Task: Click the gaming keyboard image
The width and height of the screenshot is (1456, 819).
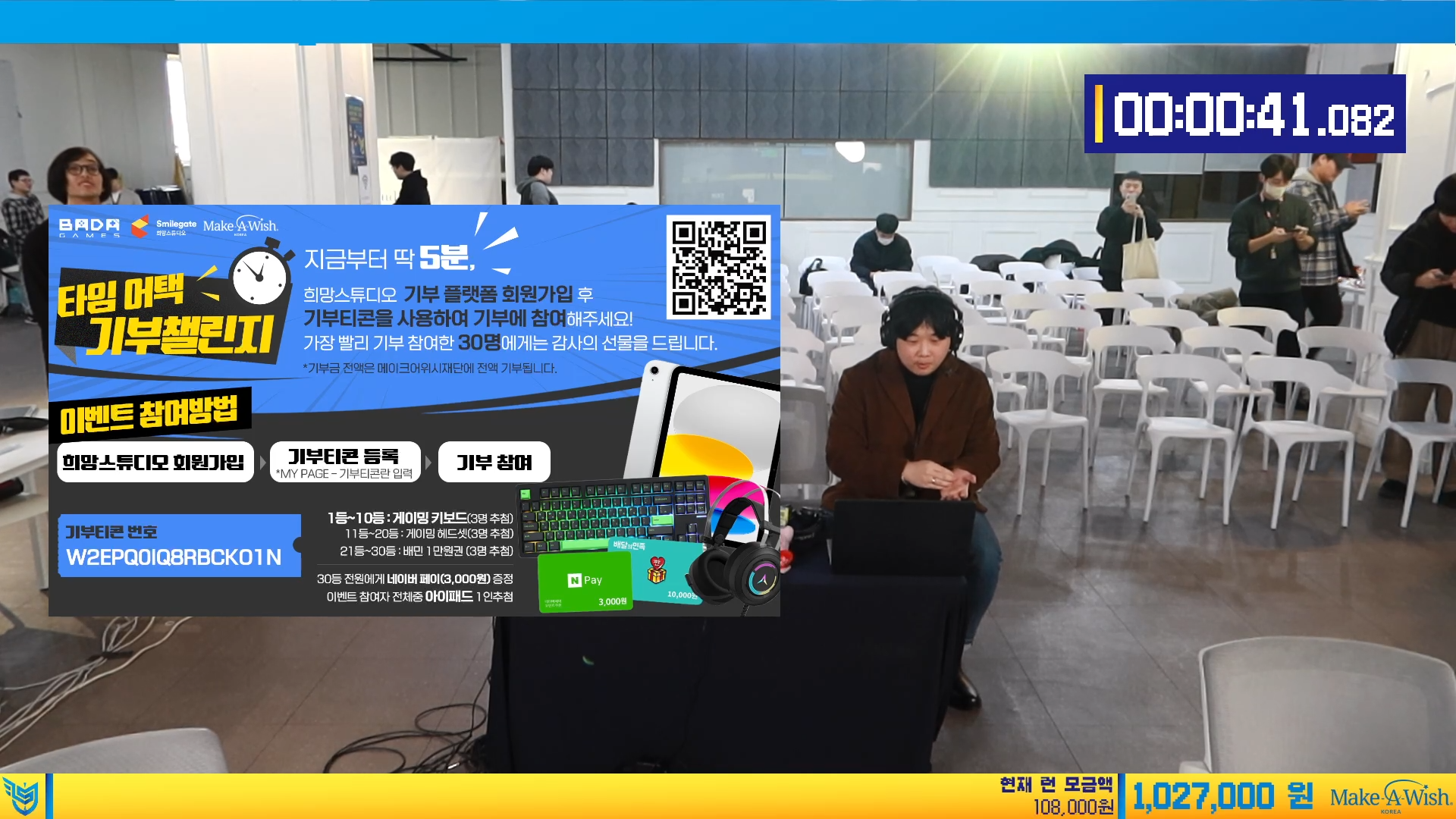Action: 613,517
